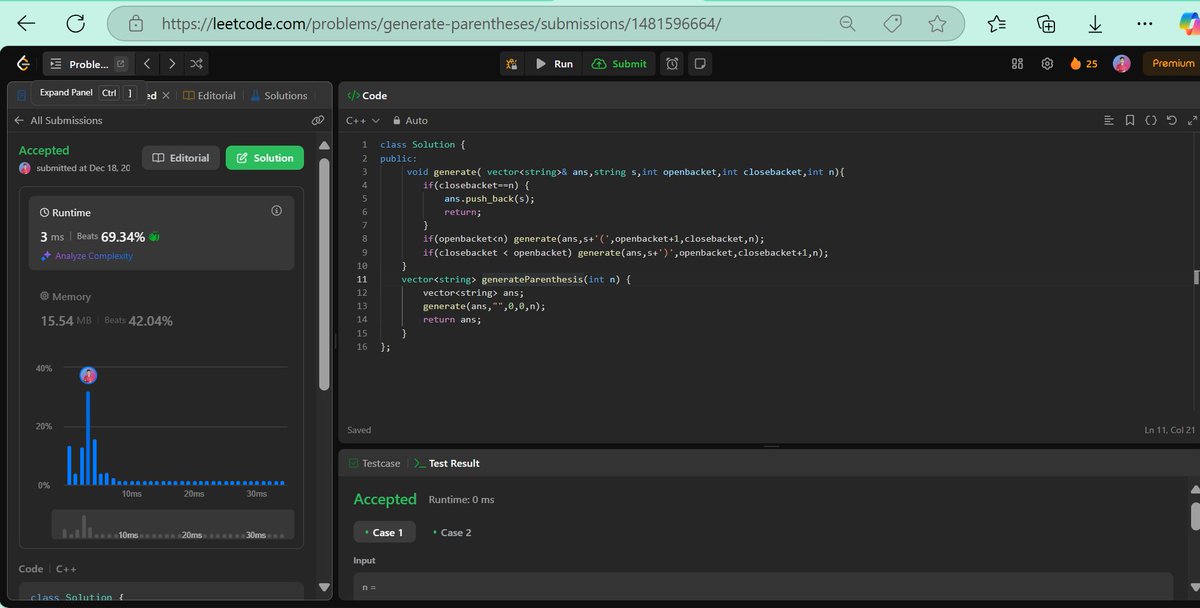Click 'Runtime: 0 ms' text
Image resolution: width=1200 pixels, height=608 pixels.
tap(461, 499)
